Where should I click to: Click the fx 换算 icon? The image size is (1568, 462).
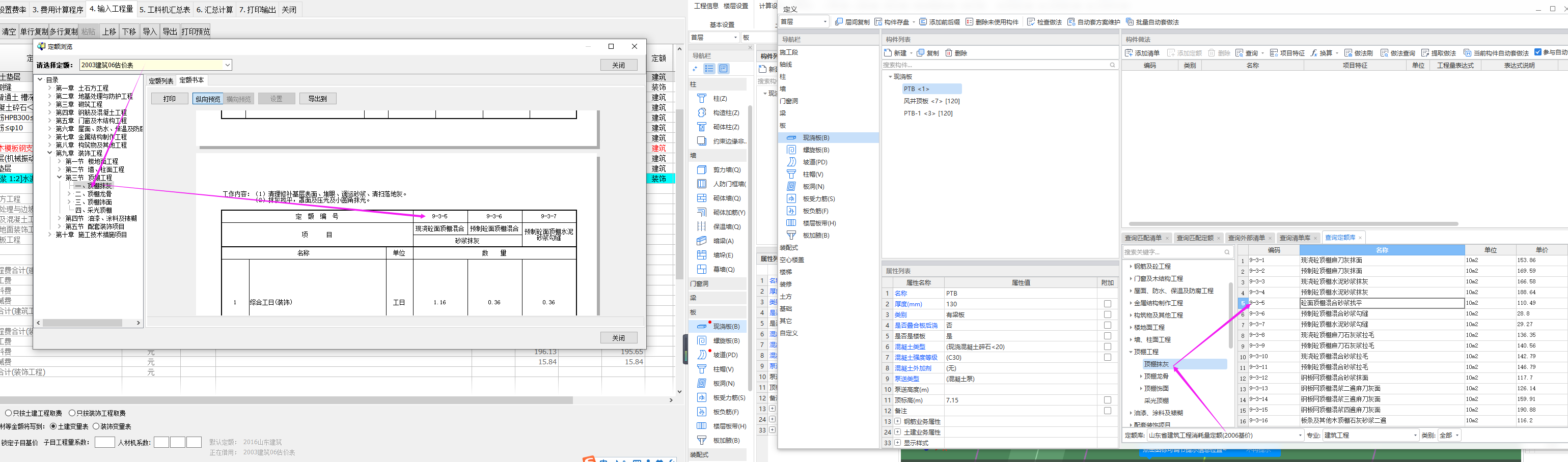pos(1314,53)
